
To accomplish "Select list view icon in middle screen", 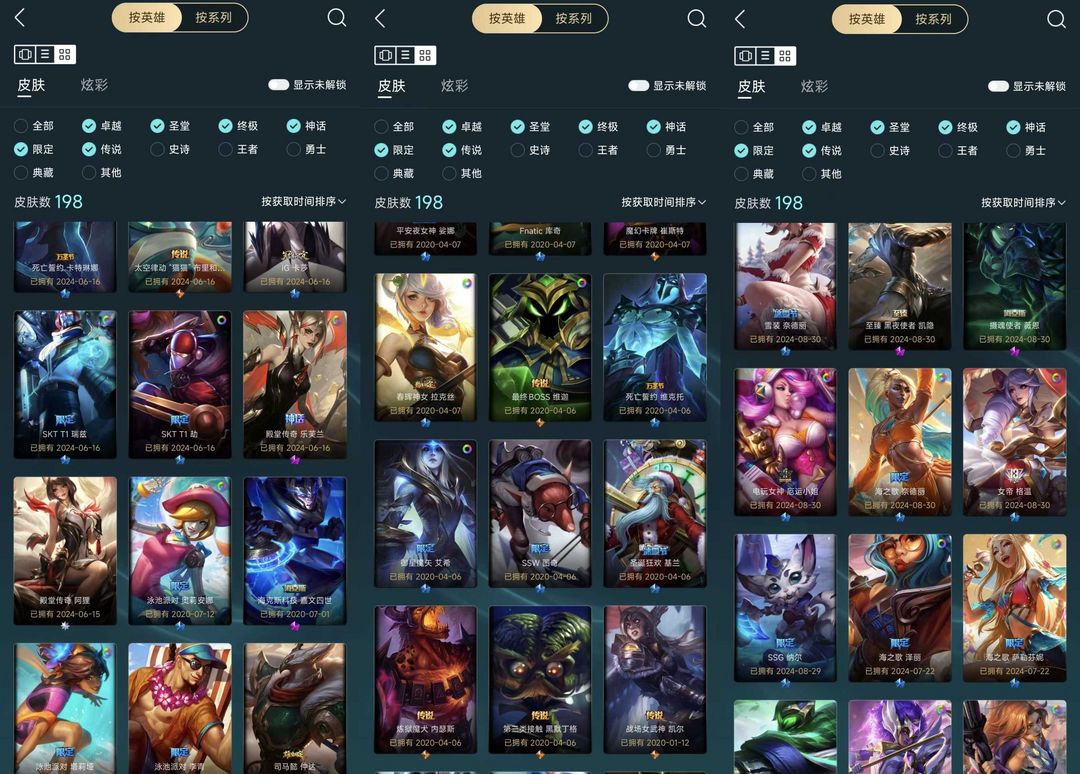I will click(x=405, y=55).
